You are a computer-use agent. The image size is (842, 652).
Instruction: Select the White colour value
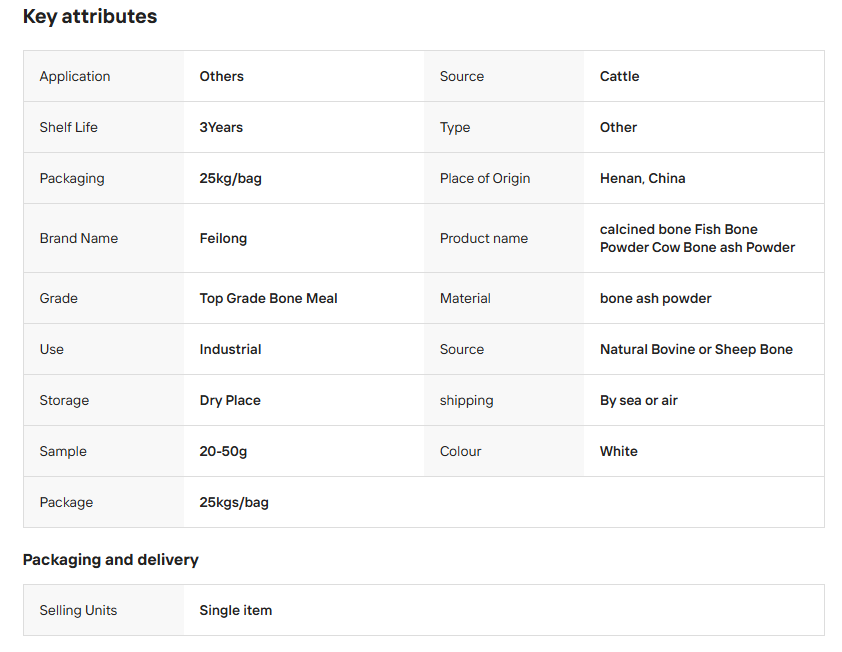[618, 452]
